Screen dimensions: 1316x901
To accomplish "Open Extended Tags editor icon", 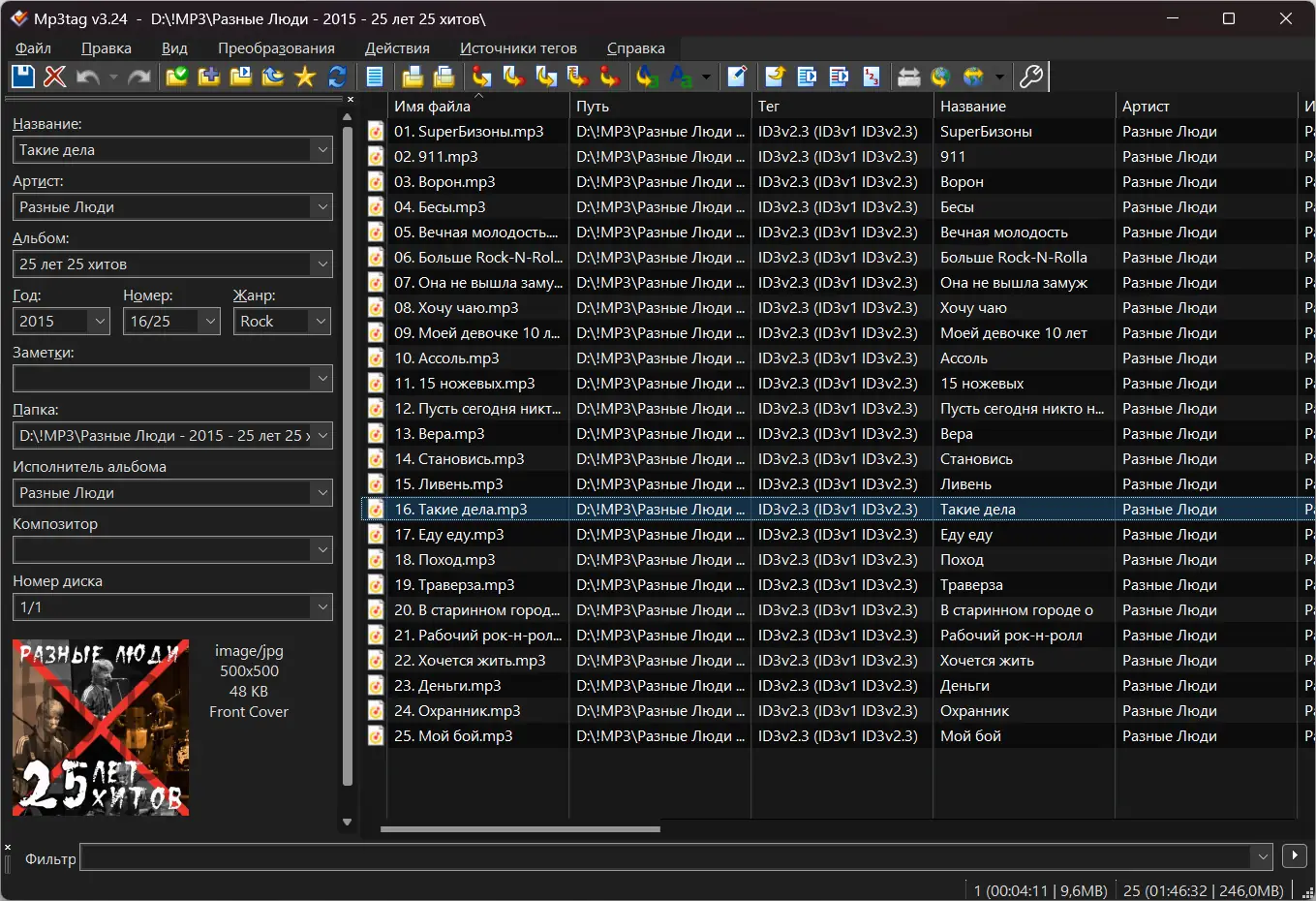I will pos(737,77).
